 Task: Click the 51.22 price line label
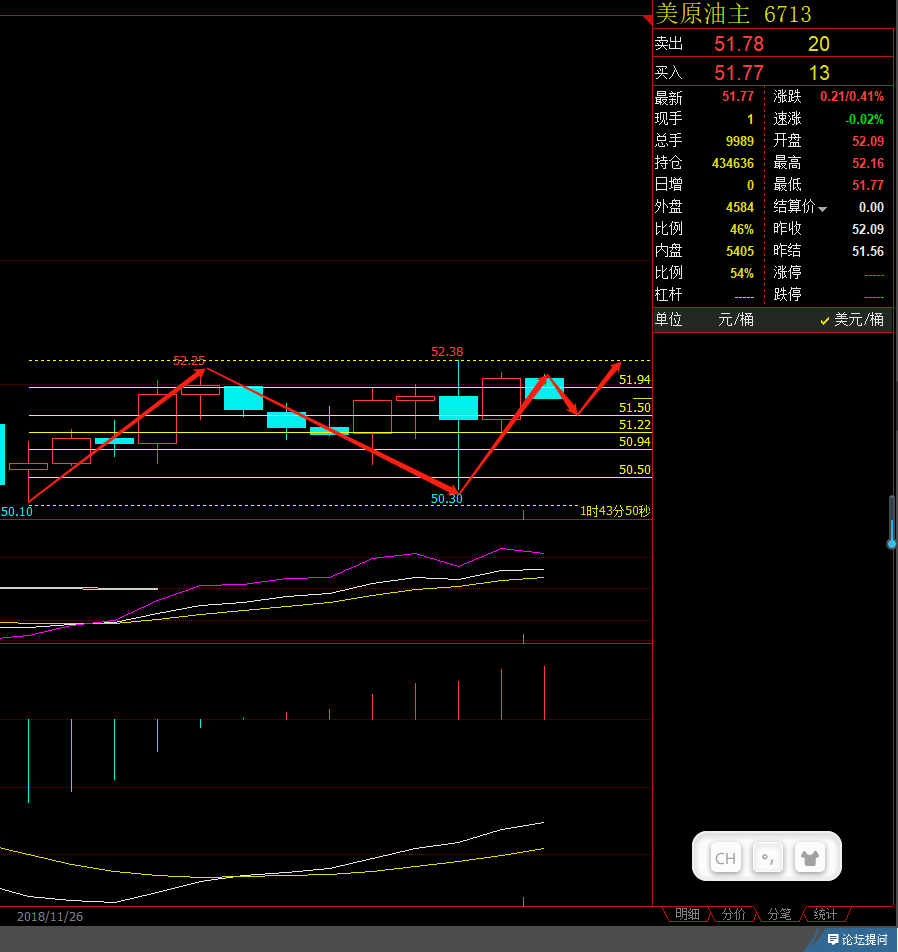pos(634,425)
